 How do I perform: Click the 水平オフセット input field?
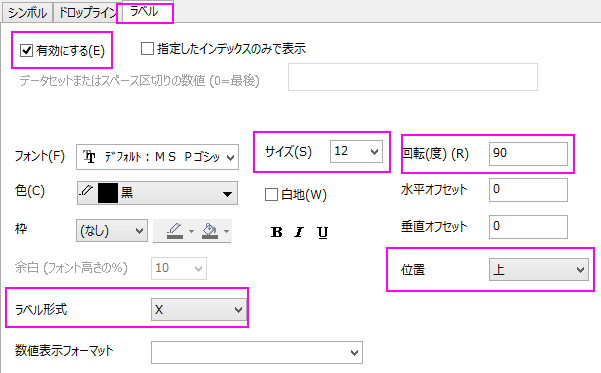pyautogui.click(x=528, y=190)
